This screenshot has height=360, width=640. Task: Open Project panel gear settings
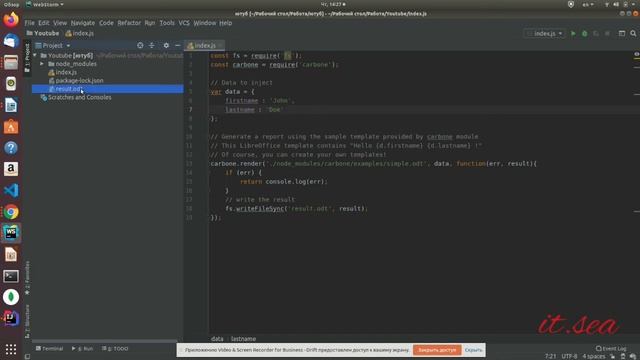[166, 45]
